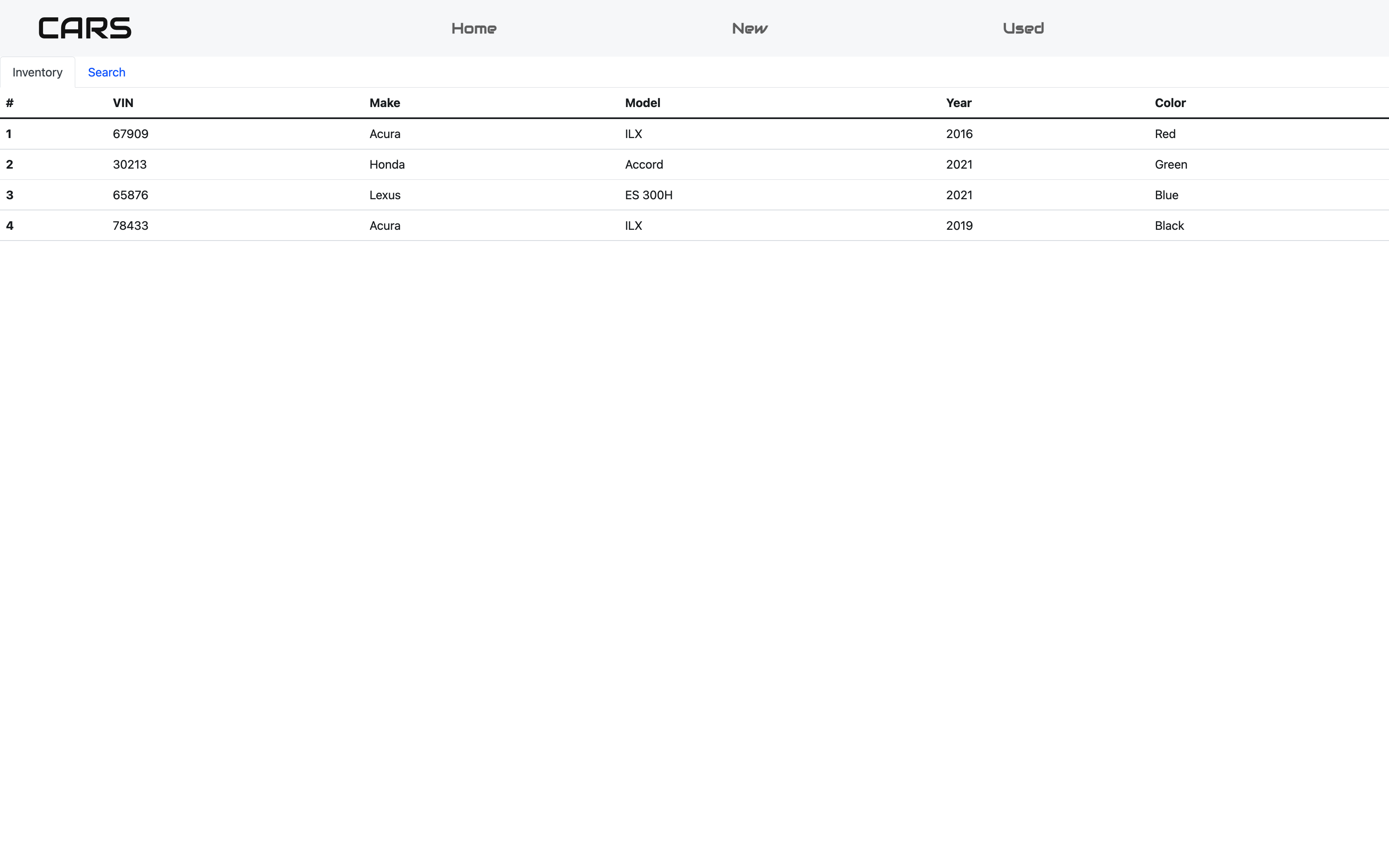Open the New cars nav link
This screenshot has width=1389, height=868.
[749, 28]
